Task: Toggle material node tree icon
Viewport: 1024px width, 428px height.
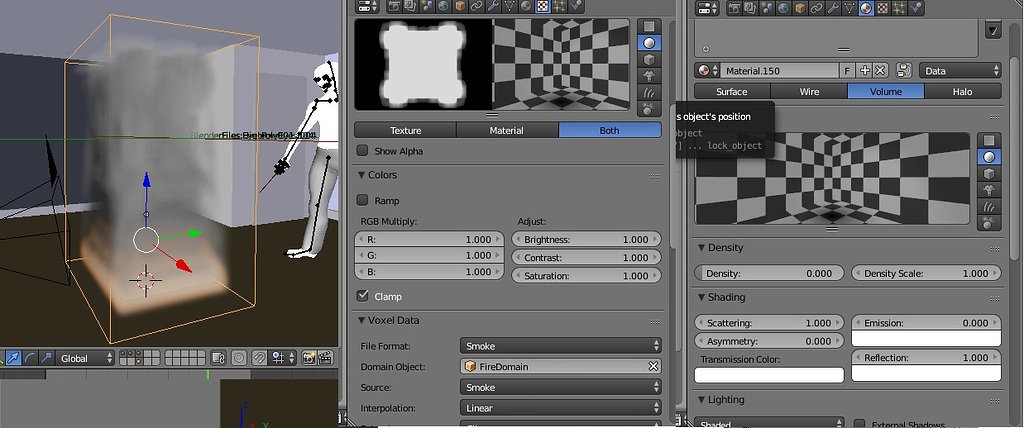Action: (904, 71)
